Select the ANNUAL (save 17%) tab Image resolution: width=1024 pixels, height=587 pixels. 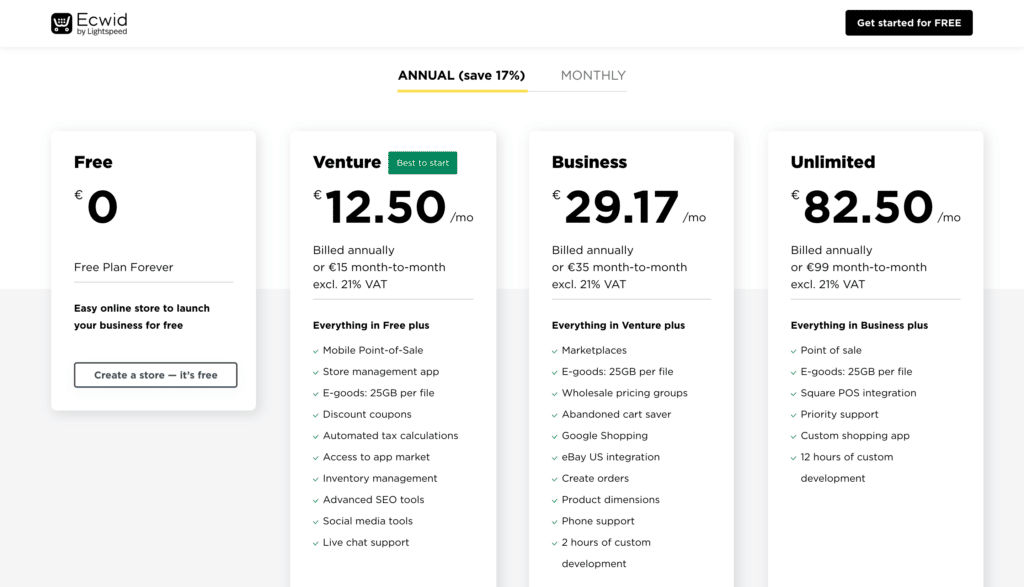(x=462, y=76)
